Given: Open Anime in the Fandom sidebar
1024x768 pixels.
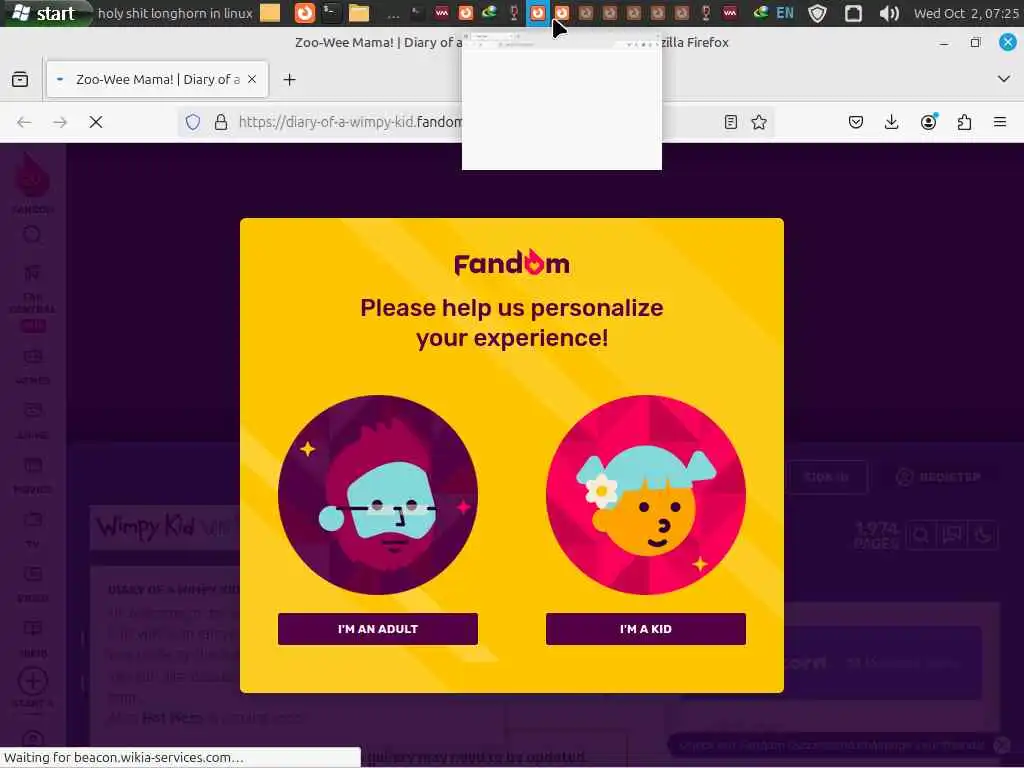Looking at the screenshot, I should (33, 421).
